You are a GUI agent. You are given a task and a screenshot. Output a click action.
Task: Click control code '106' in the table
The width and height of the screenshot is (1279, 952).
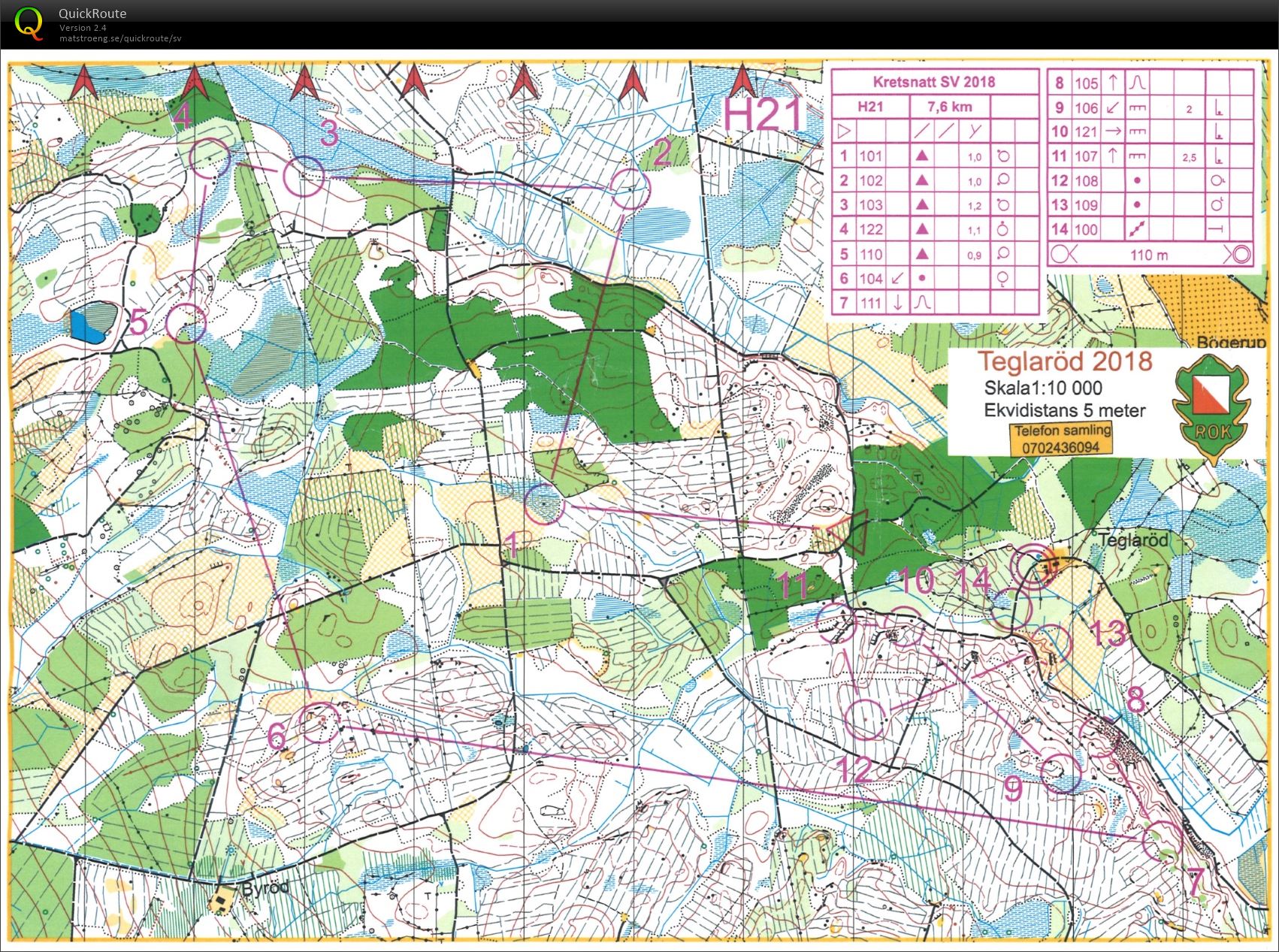pyautogui.click(x=1086, y=108)
